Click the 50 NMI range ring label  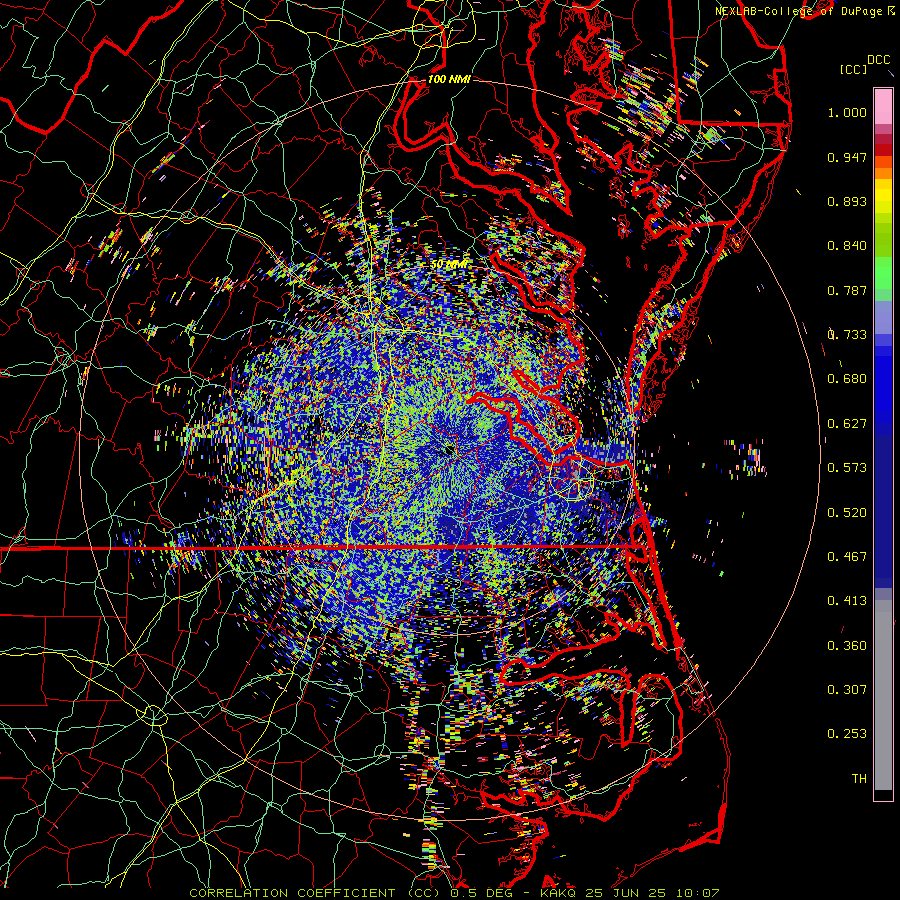point(449,264)
